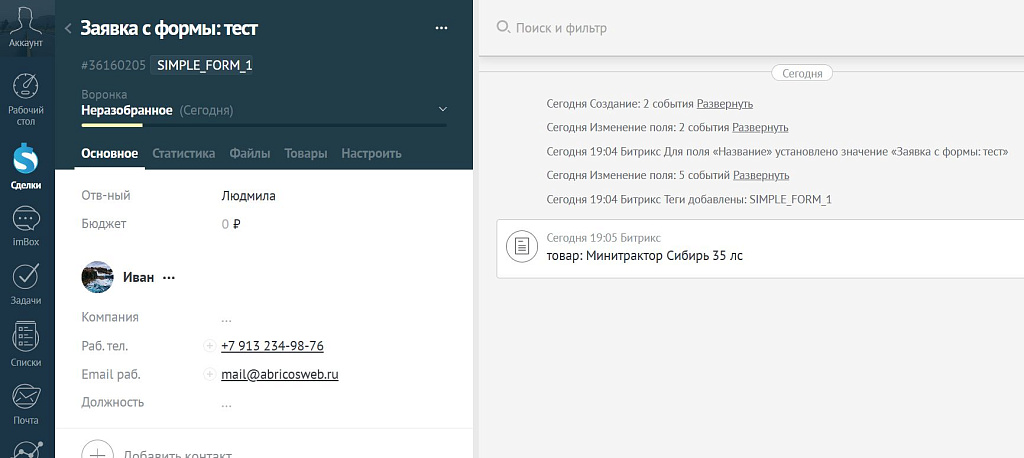Switch to the Статистика tab
Viewport: 1024px width, 458px height.
(x=183, y=154)
